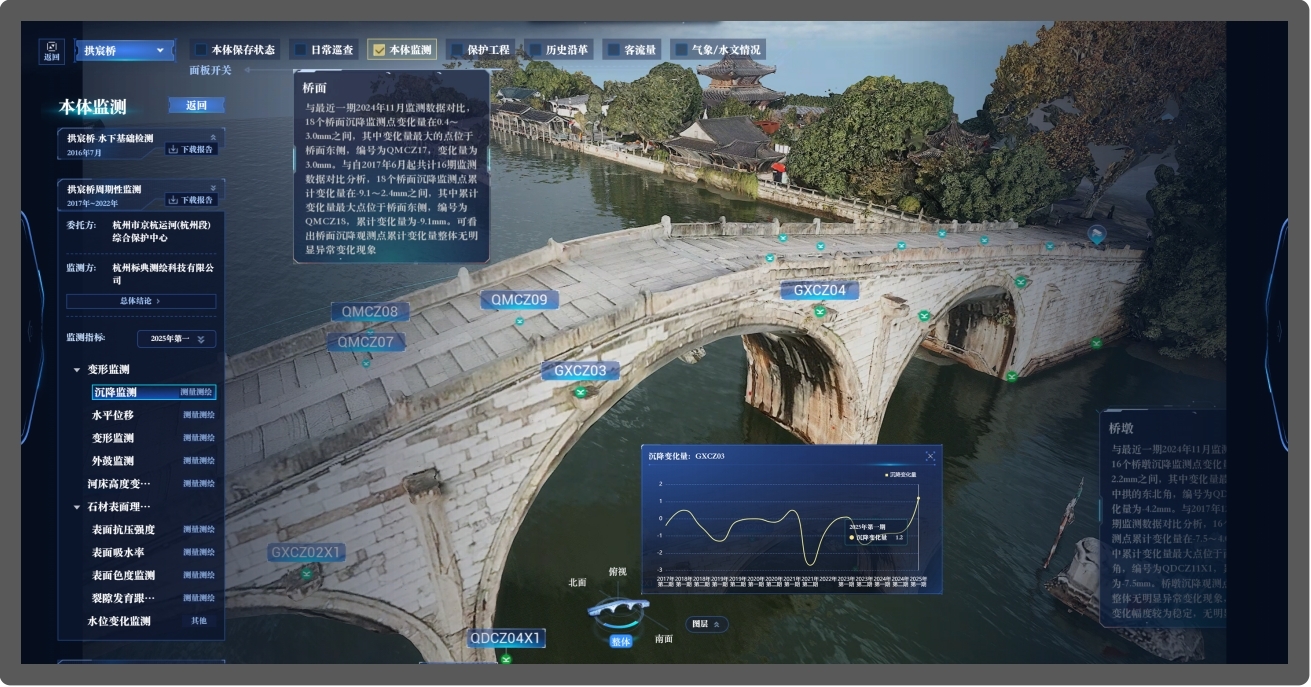Click the 2025年第一期 data point on the chart
The image size is (1311, 687).
(x=918, y=499)
